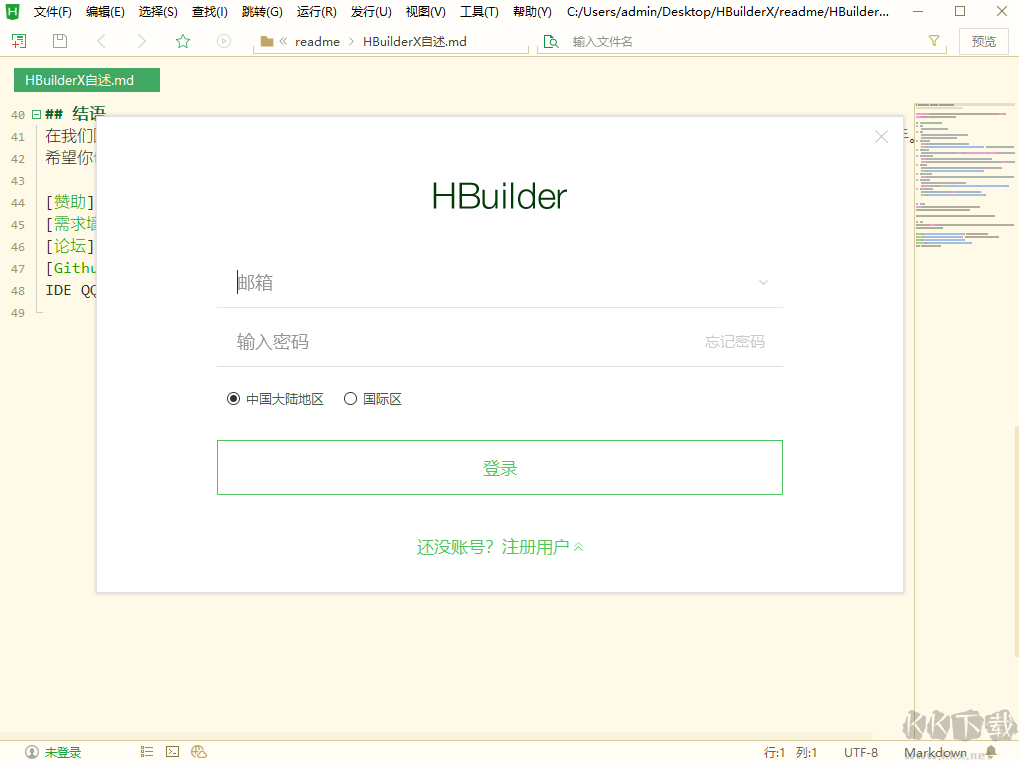Click the code minimap on the right
The width and height of the screenshot is (1019, 762).
[964, 175]
